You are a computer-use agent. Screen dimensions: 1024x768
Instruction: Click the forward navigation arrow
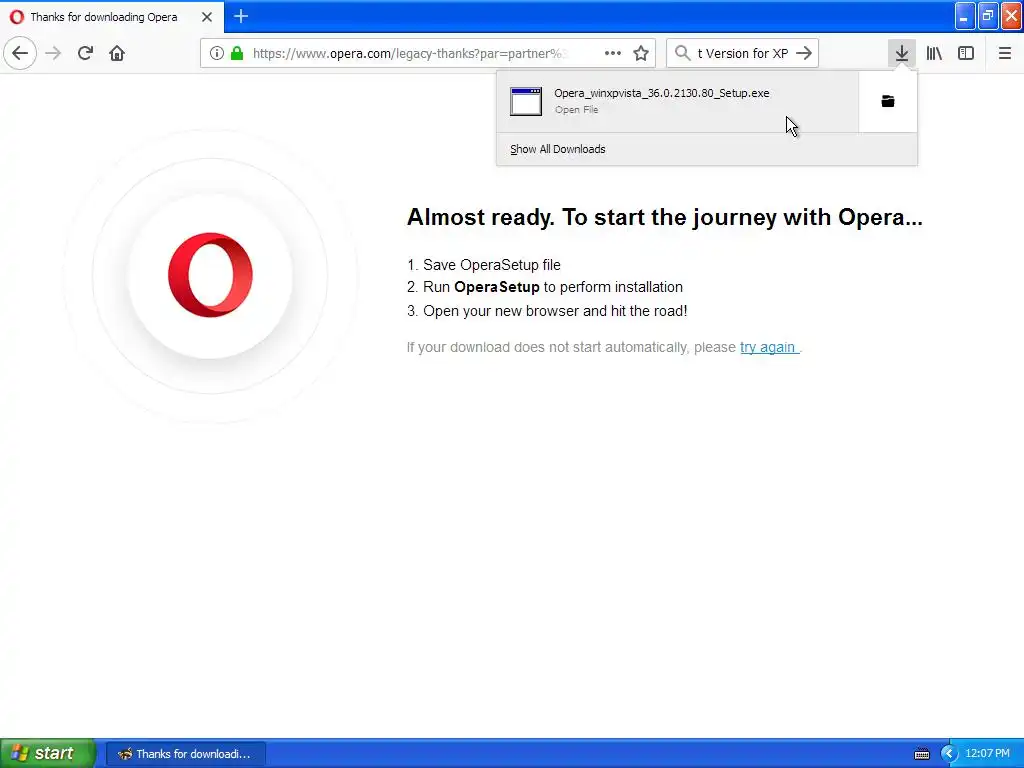coord(53,53)
